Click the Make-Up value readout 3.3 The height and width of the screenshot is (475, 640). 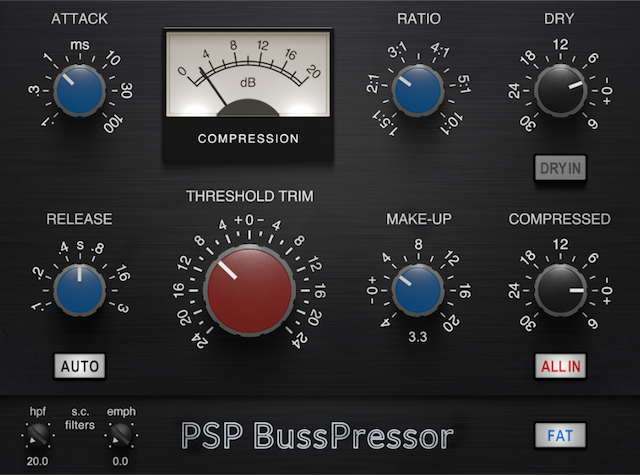[x=418, y=339]
